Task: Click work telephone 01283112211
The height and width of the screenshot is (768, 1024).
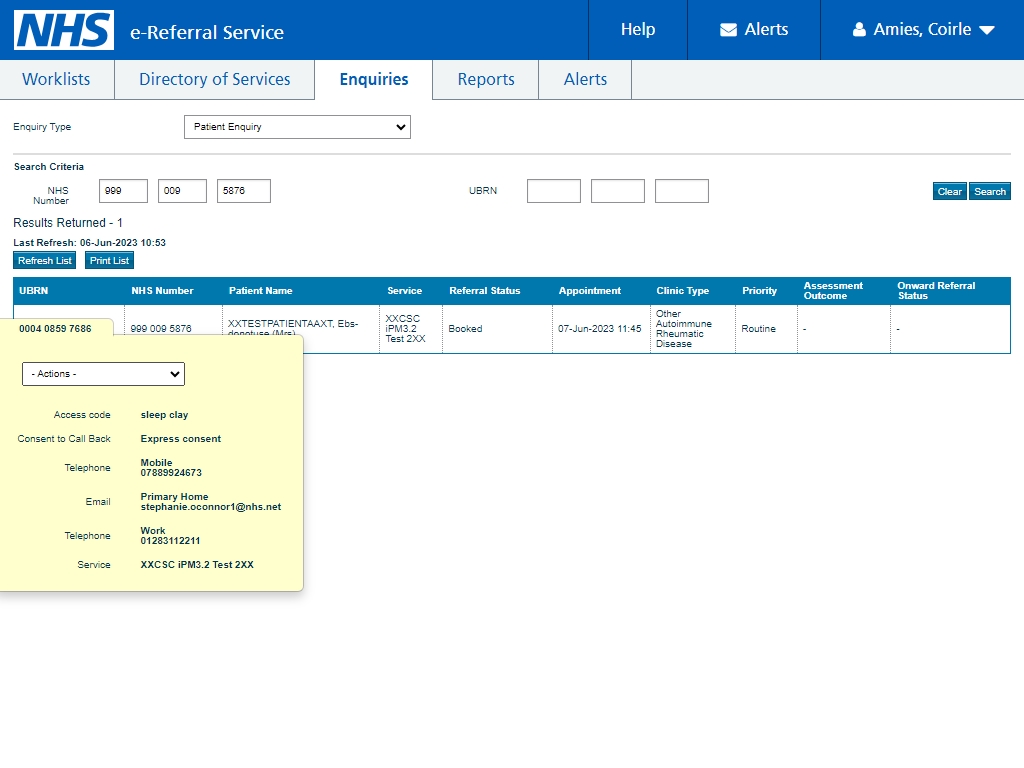Action: [170, 541]
